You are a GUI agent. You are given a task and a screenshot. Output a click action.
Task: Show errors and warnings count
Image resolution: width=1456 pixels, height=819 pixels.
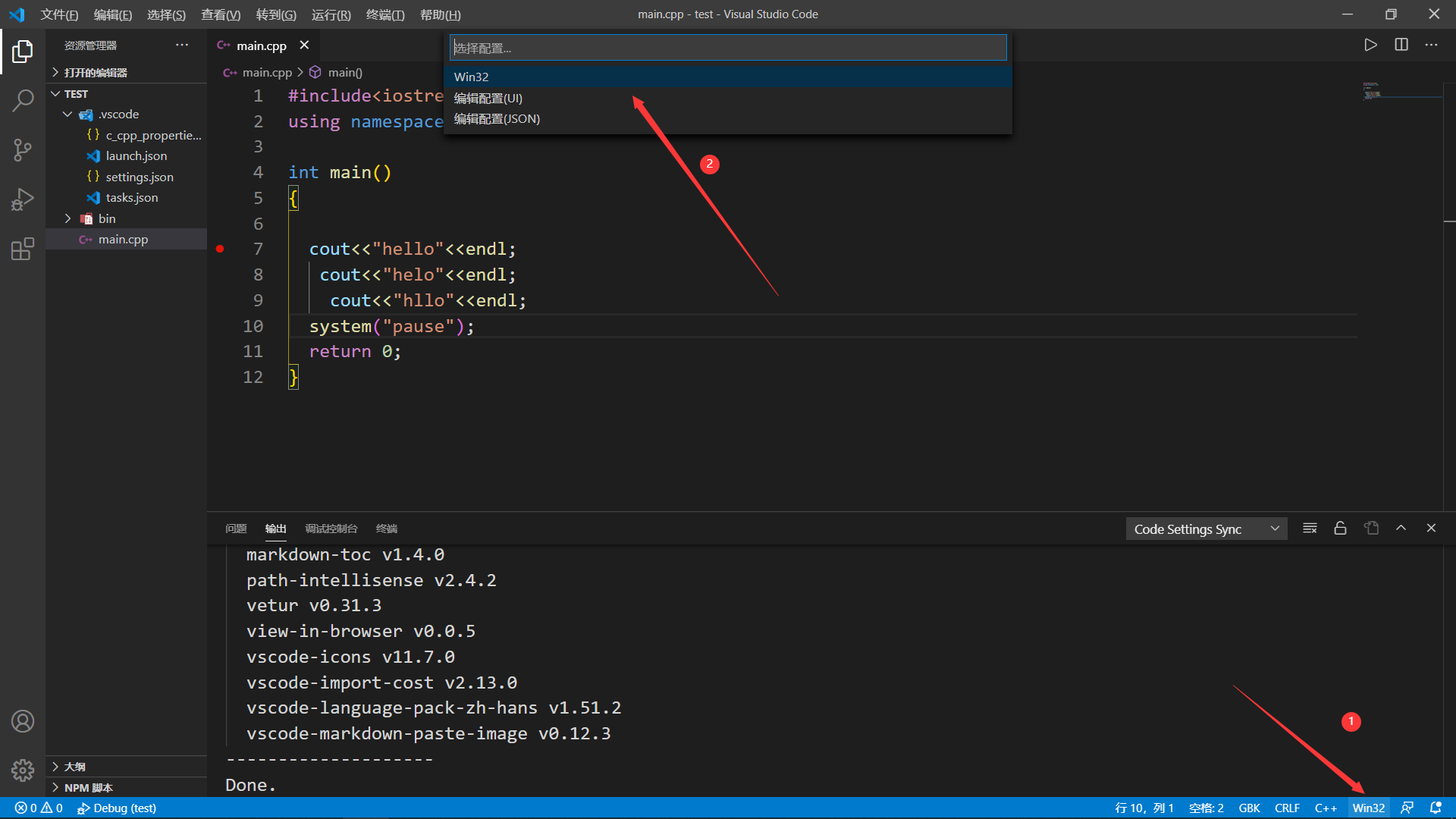(39, 808)
